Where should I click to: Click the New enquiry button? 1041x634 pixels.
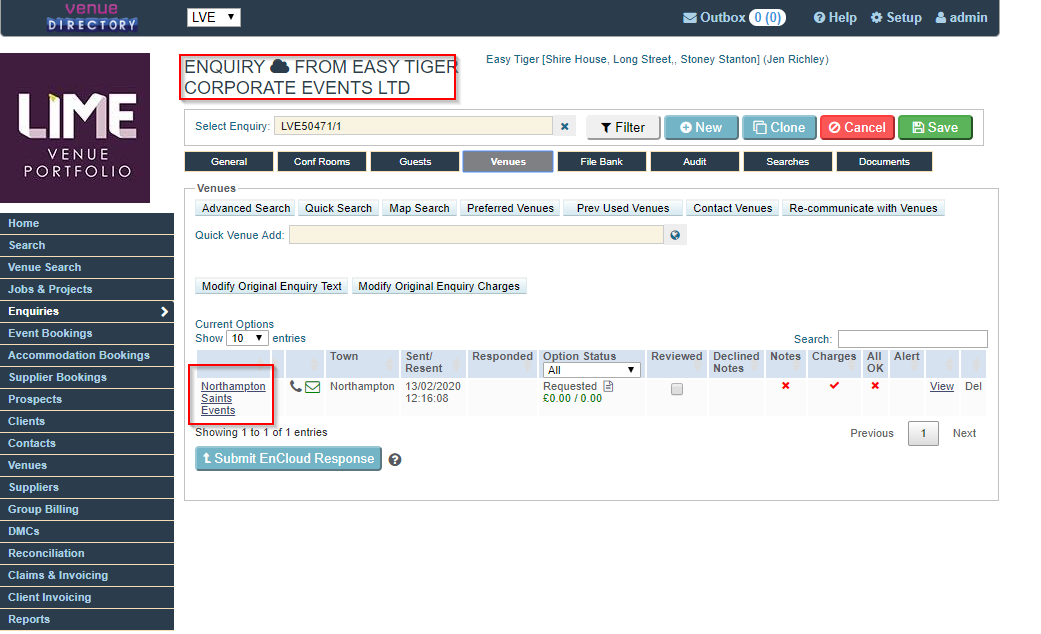[x=701, y=127]
